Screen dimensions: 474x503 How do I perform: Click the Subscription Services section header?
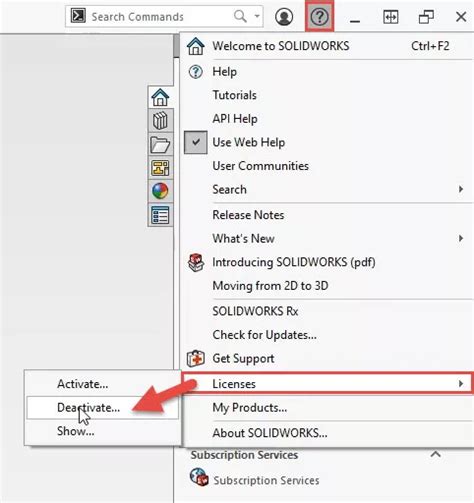(244, 455)
